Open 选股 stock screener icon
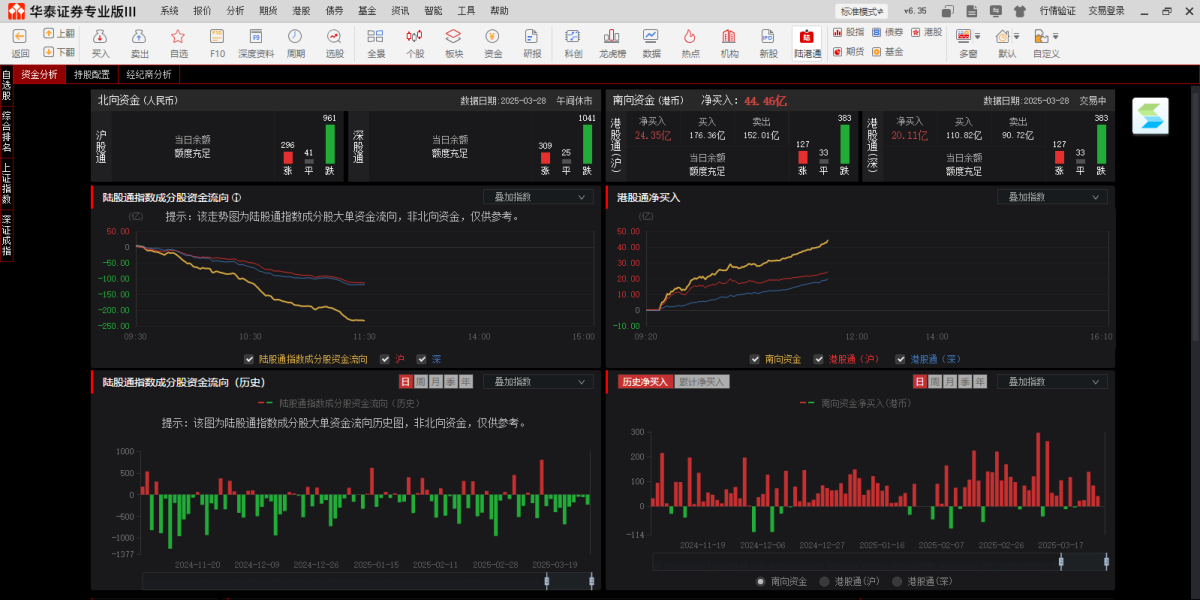The height and width of the screenshot is (600, 1200). point(335,41)
